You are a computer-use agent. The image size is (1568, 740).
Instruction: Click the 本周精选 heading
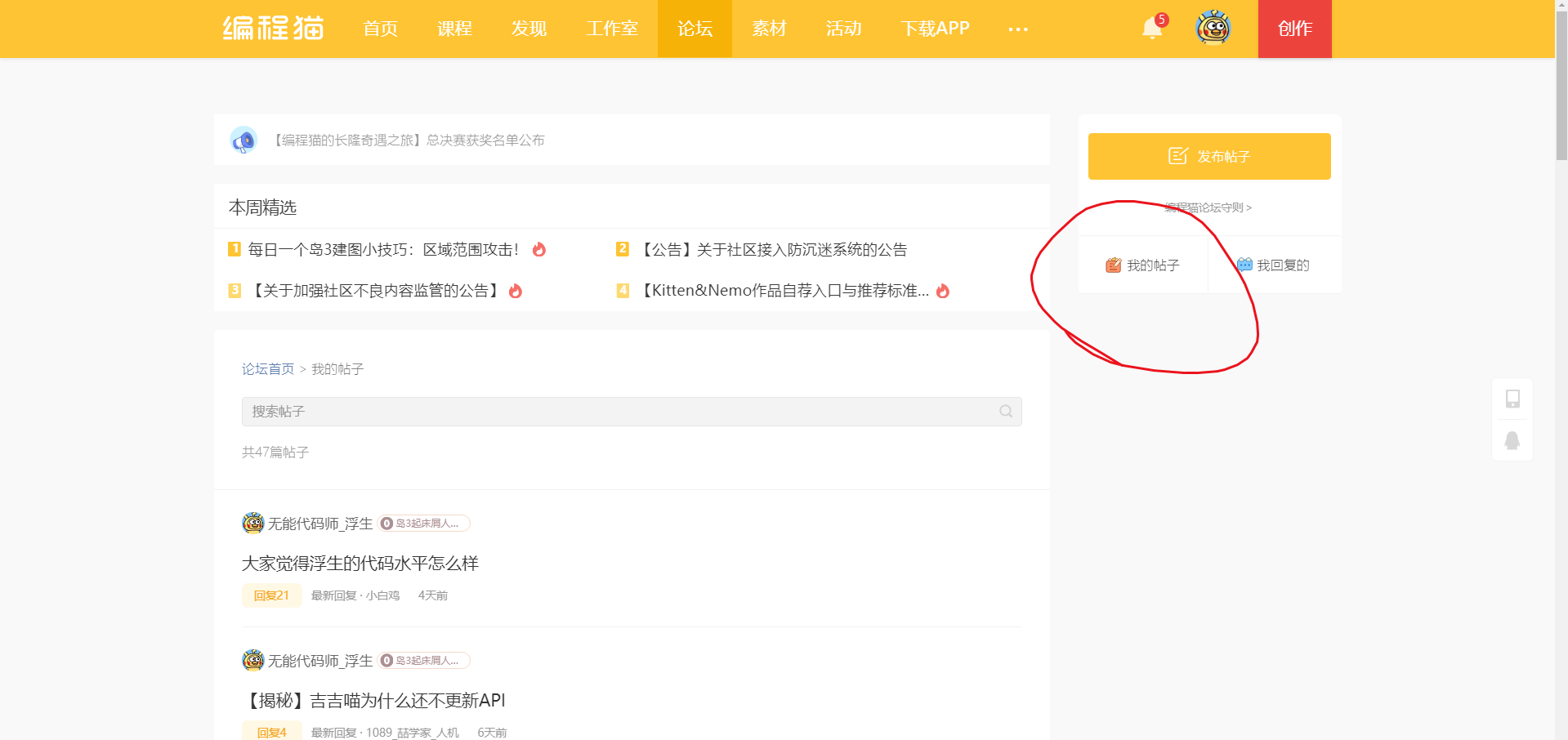[262, 207]
